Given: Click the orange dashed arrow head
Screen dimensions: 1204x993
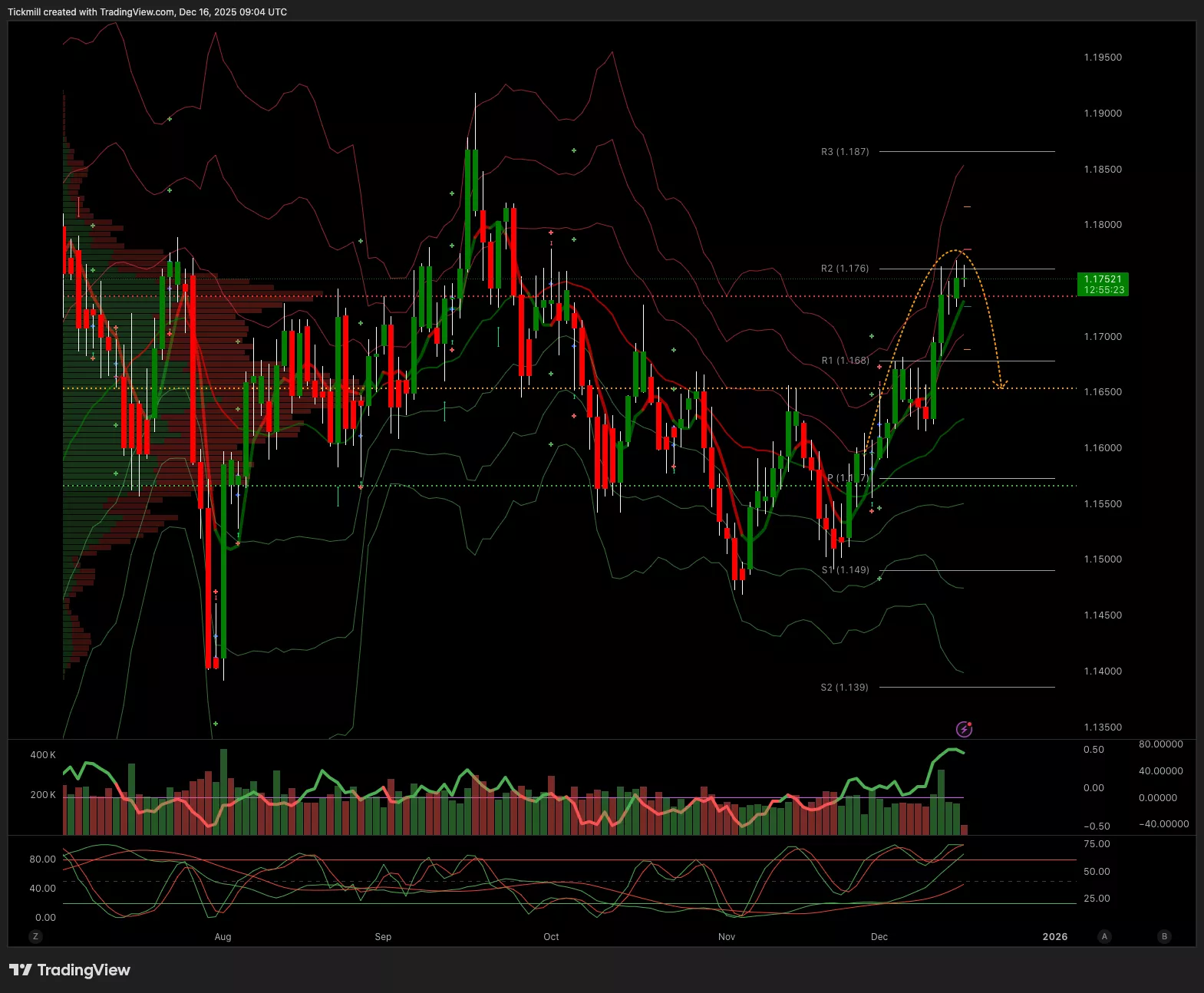Looking at the screenshot, I should [1000, 384].
